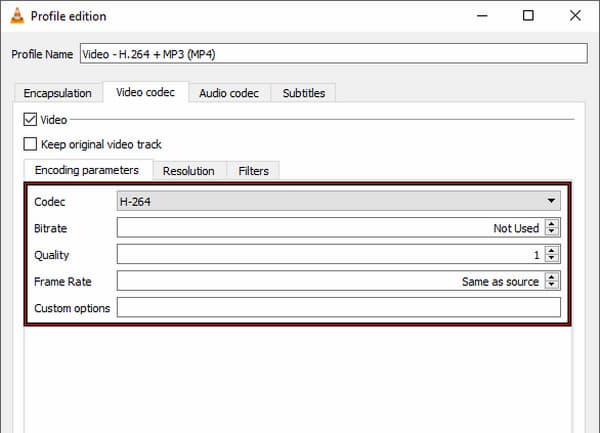
Task: Increase Quality with up arrow
Action: (551, 251)
